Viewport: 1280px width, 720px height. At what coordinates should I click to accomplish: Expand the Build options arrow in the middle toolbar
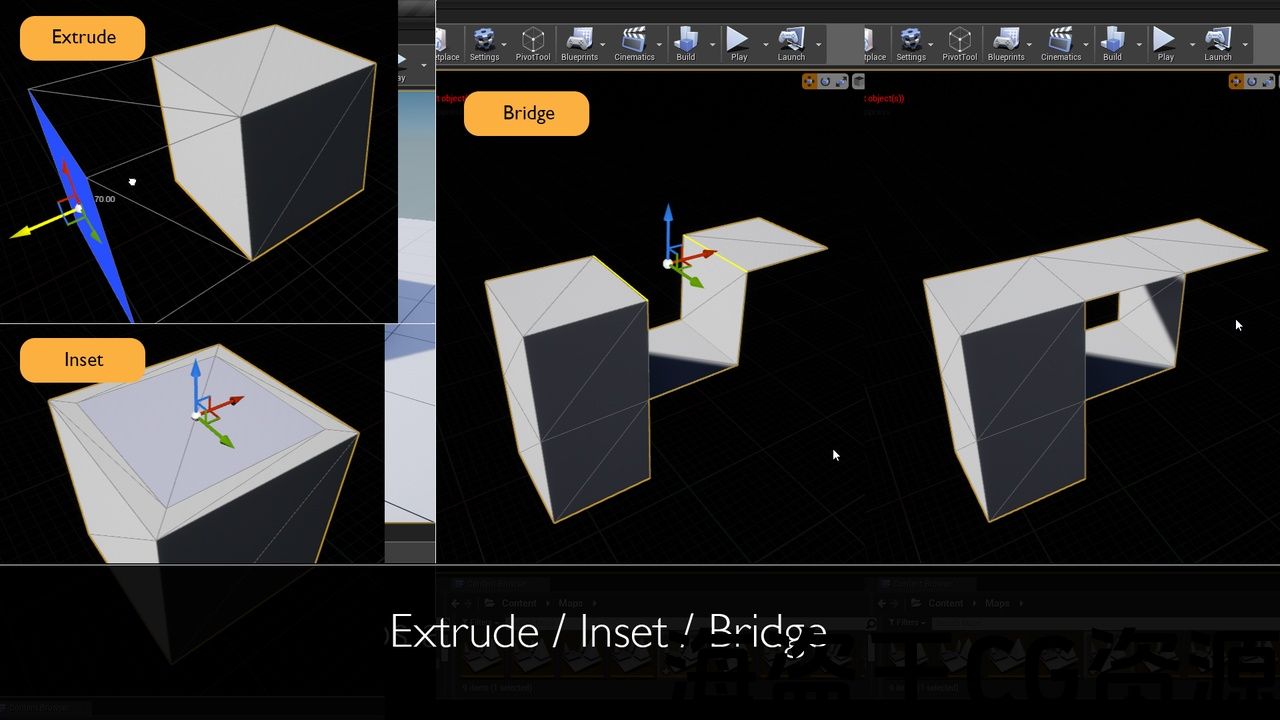pos(712,45)
